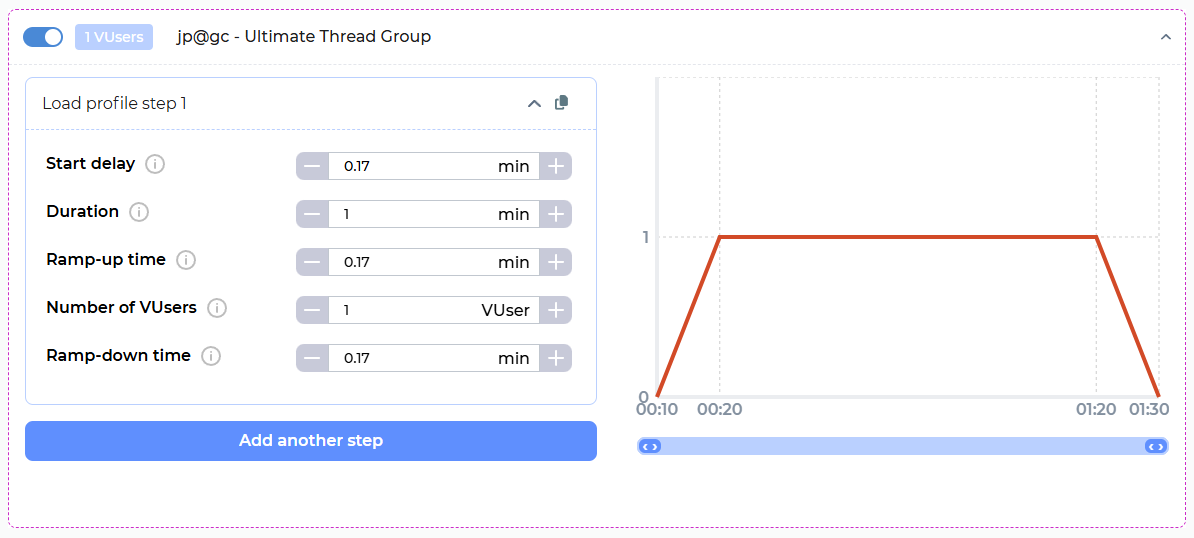The width and height of the screenshot is (1194, 538).
Task: Click the left handle of chart range slider
Action: [649, 446]
